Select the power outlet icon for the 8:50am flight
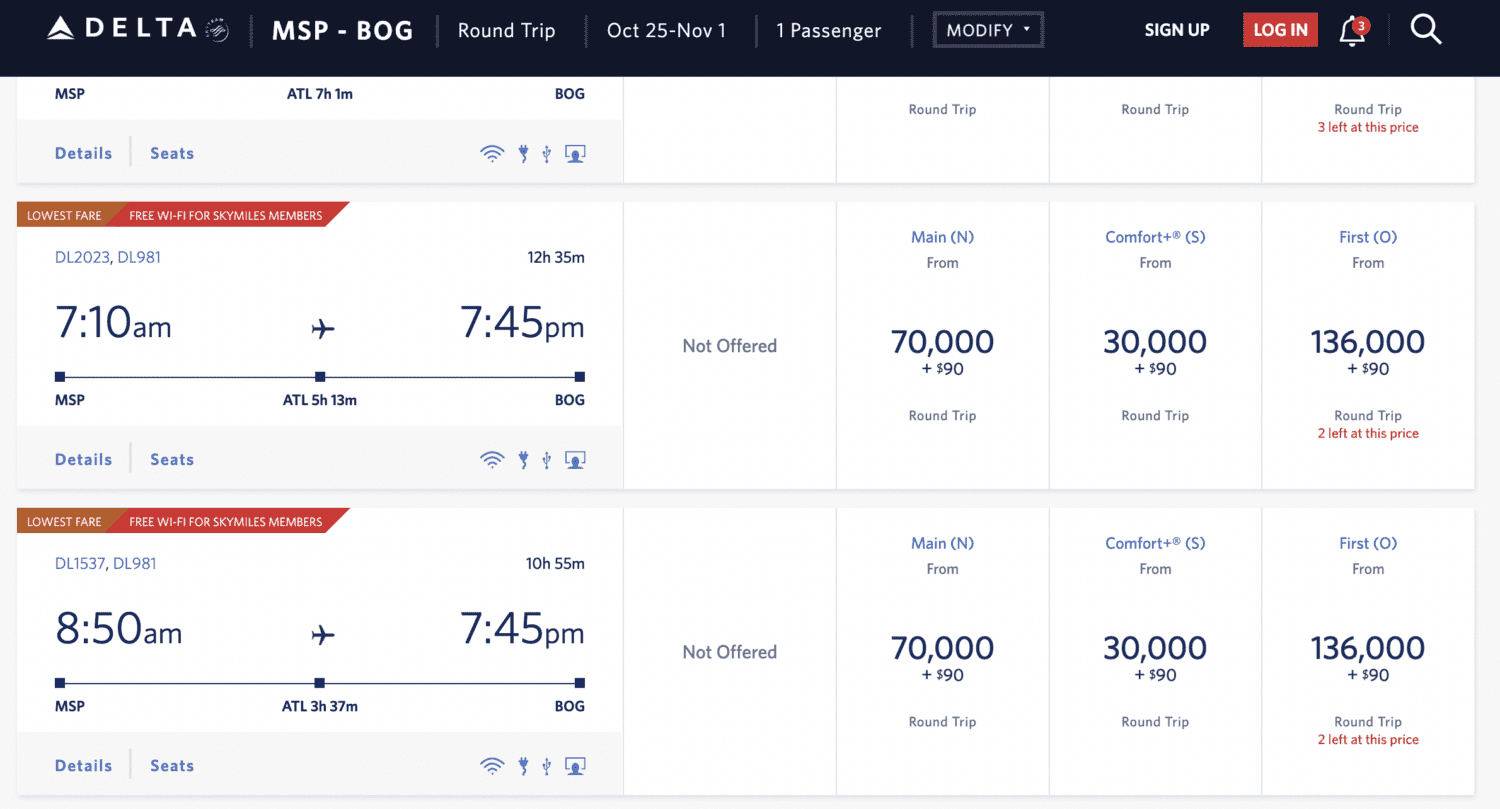 point(522,765)
